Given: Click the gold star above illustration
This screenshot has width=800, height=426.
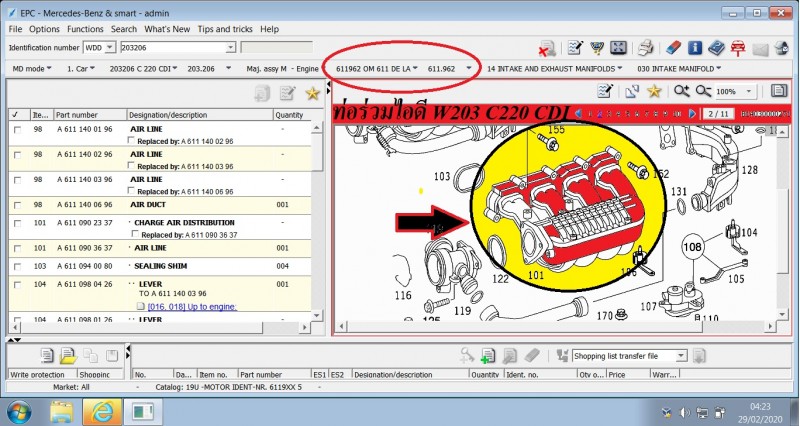Looking at the screenshot, I should [654, 91].
